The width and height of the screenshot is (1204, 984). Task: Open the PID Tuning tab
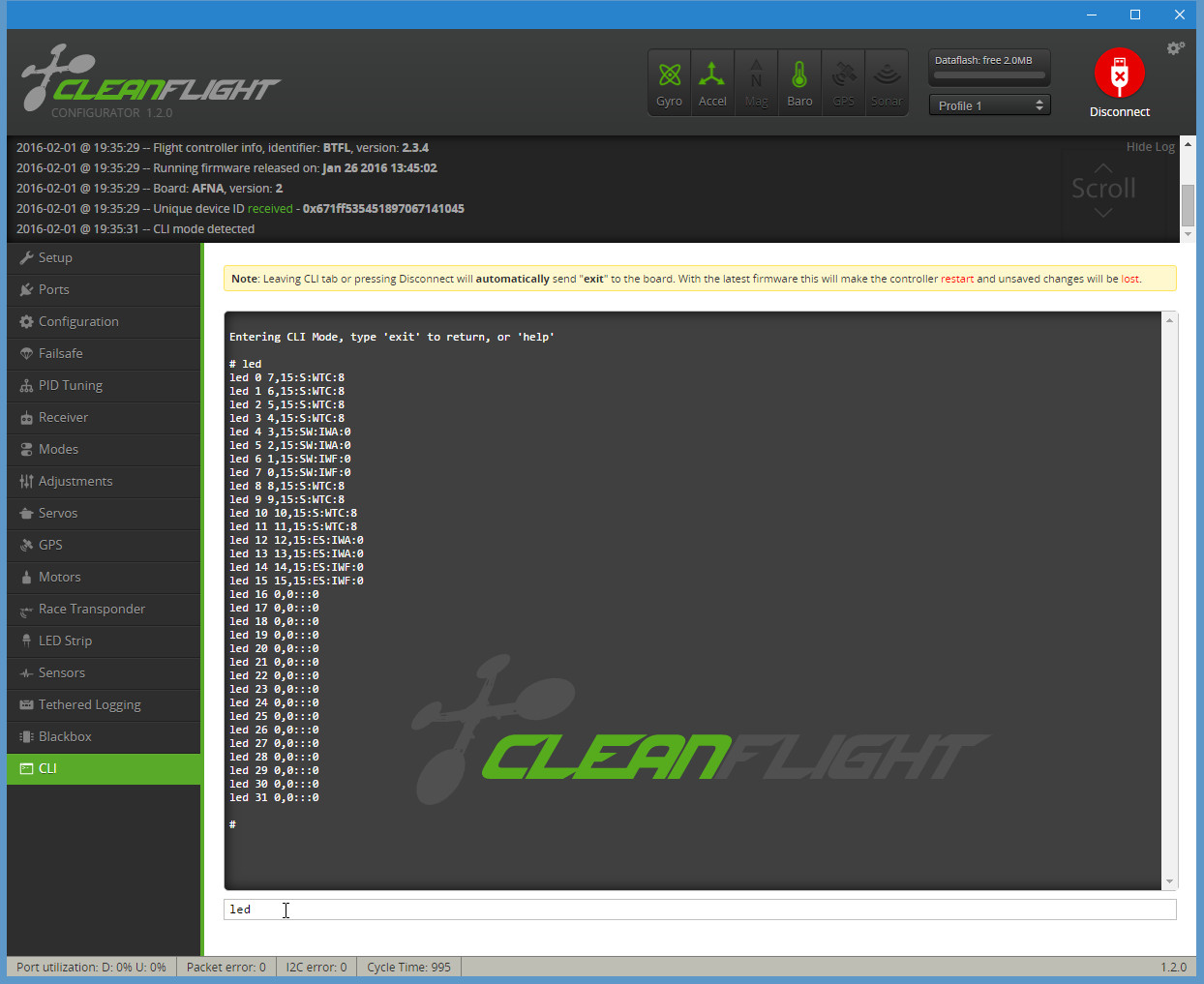pos(104,386)
